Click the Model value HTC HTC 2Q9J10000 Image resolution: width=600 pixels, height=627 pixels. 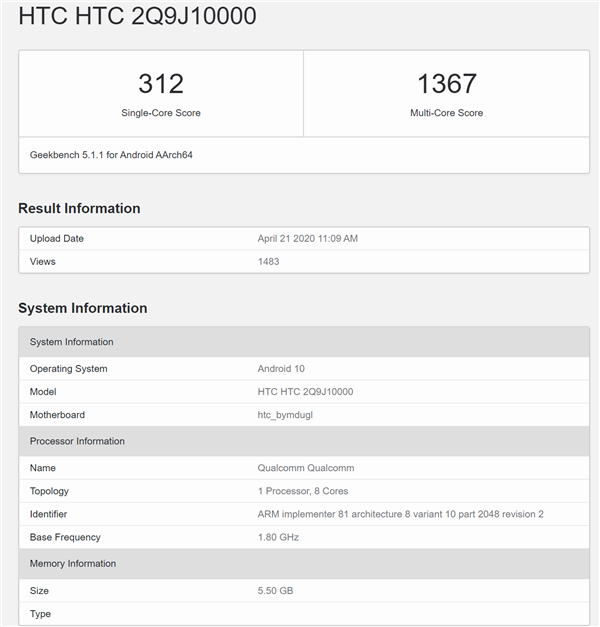(305, 392)
